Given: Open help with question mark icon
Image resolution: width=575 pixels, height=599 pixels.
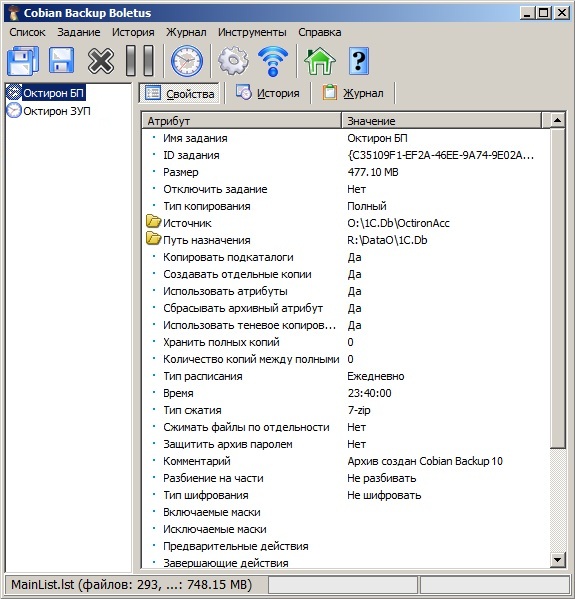Looking at the screenshot, I should click(x=359, y=61).
